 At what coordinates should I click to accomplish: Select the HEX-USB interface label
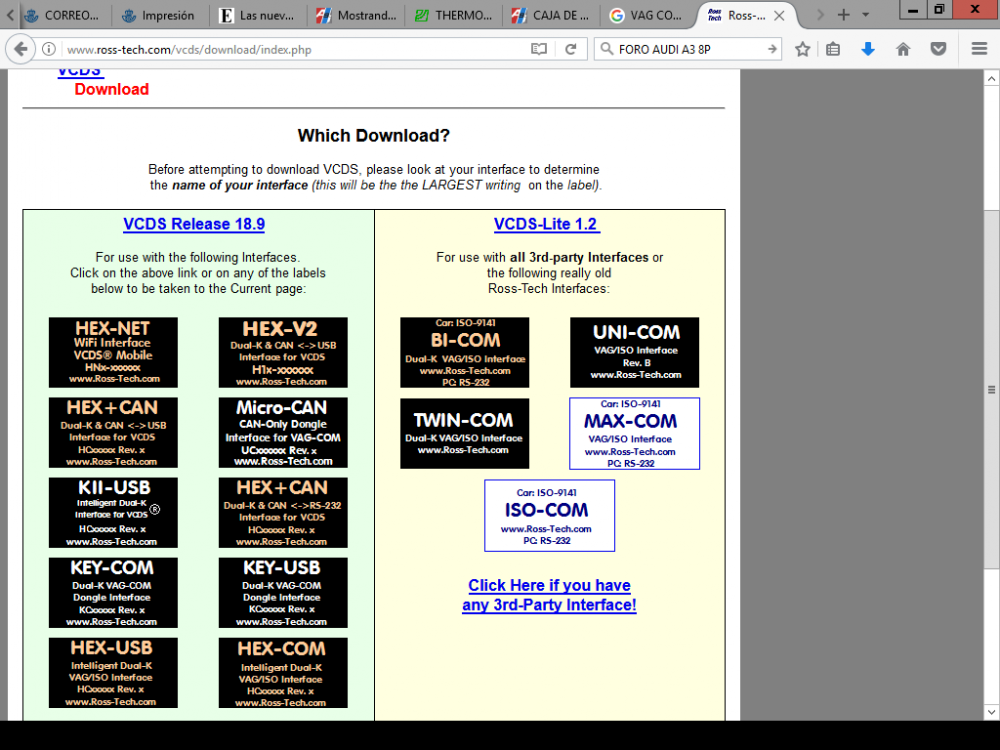click(x=113, y=673)
